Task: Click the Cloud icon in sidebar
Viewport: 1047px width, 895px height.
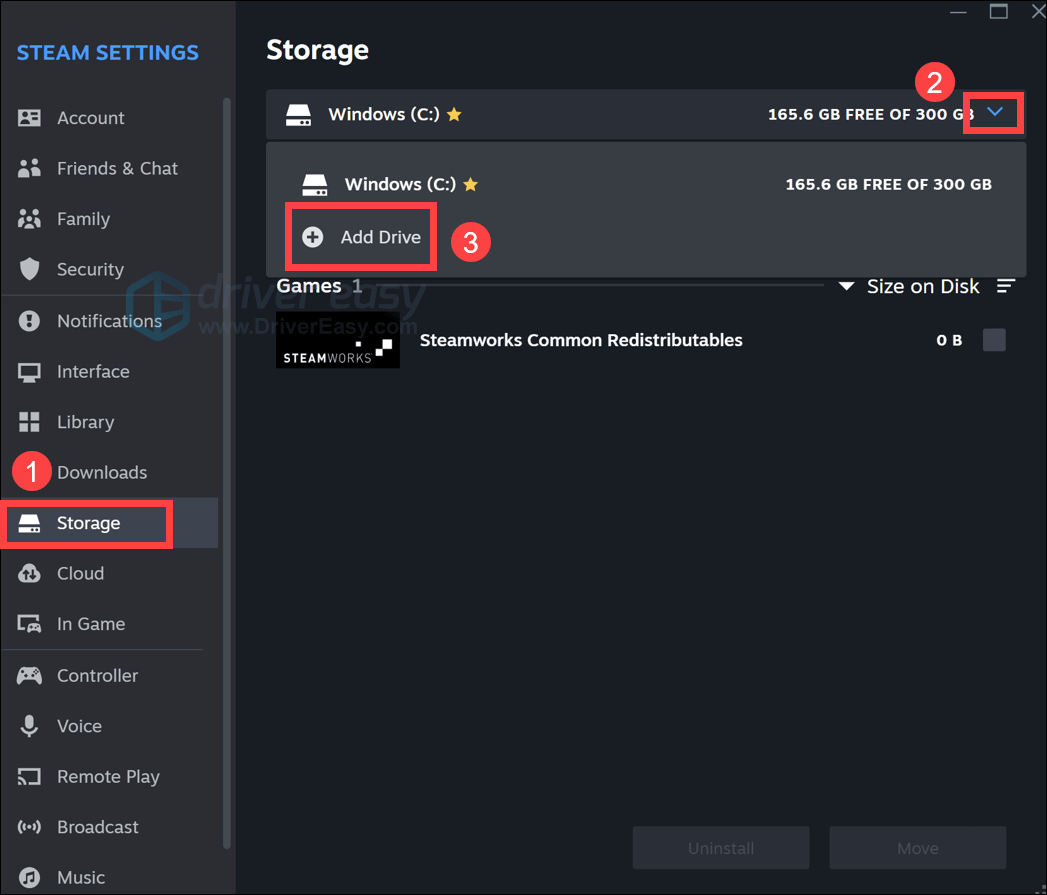Action: point(29,574)
